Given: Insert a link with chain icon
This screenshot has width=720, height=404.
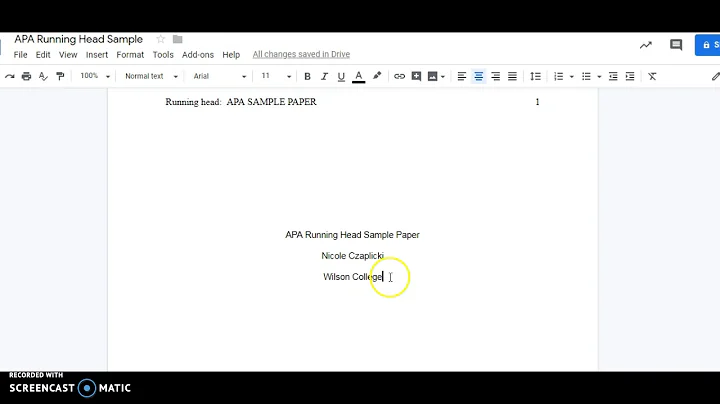Looking at the screenshot, I should (x=399, y=77).
